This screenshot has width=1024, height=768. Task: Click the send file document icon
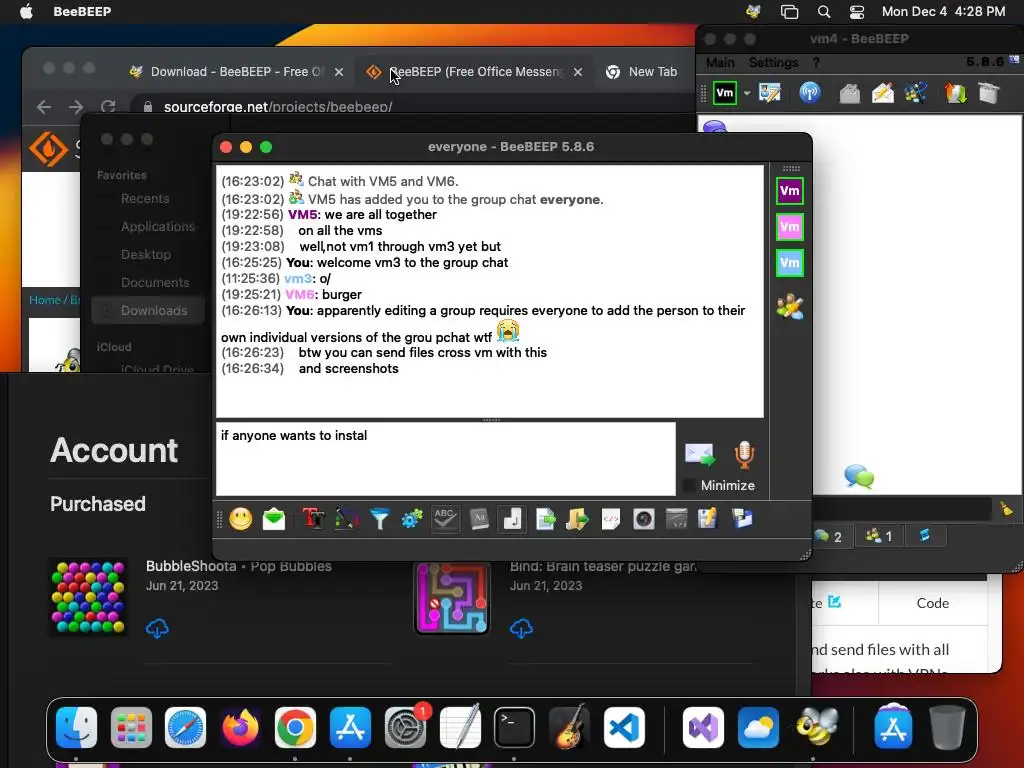click(x=545, y=519)
